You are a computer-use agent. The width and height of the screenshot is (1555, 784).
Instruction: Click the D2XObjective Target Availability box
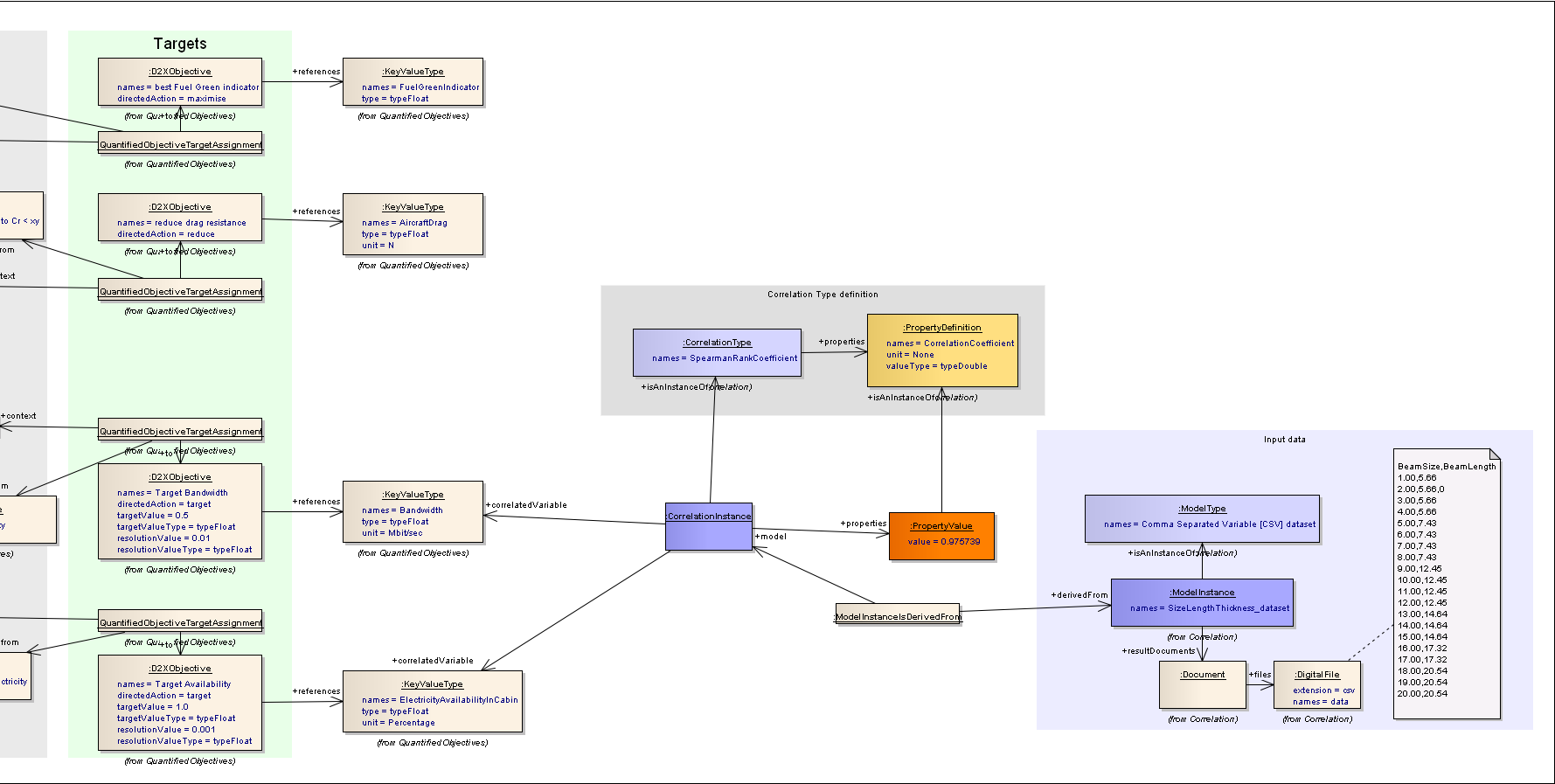[x=180, y=703]
